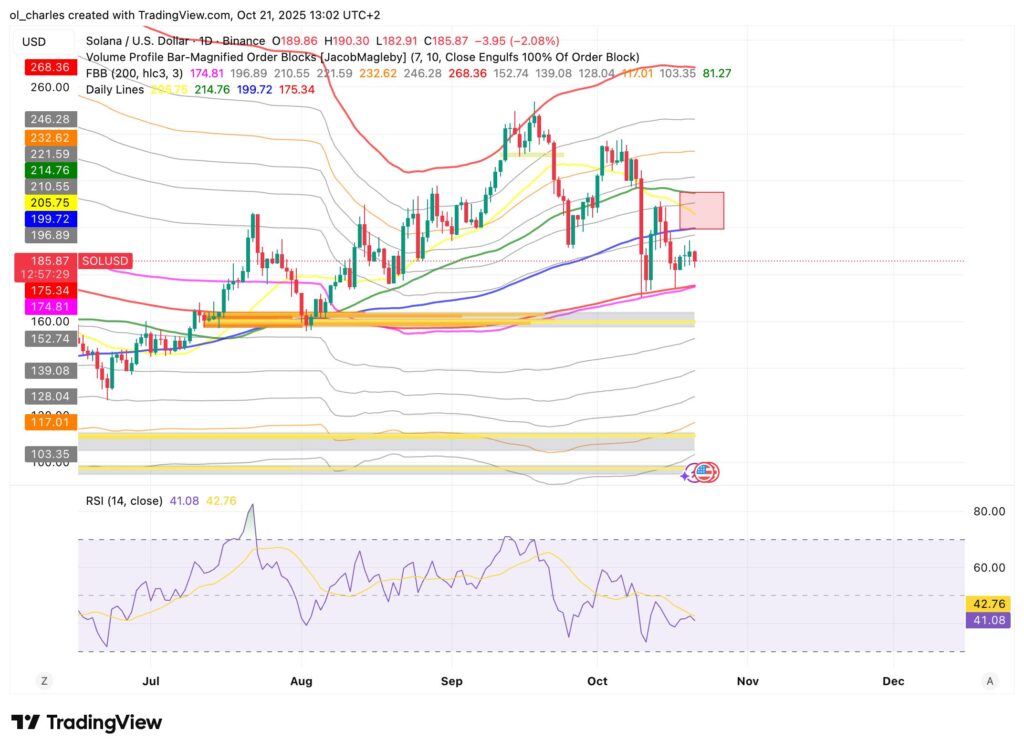Image resolution: width=1024 pixels, height=751 pixels.
Task: Click the 185.87 current price tag
Action: [x=46, y=260]
